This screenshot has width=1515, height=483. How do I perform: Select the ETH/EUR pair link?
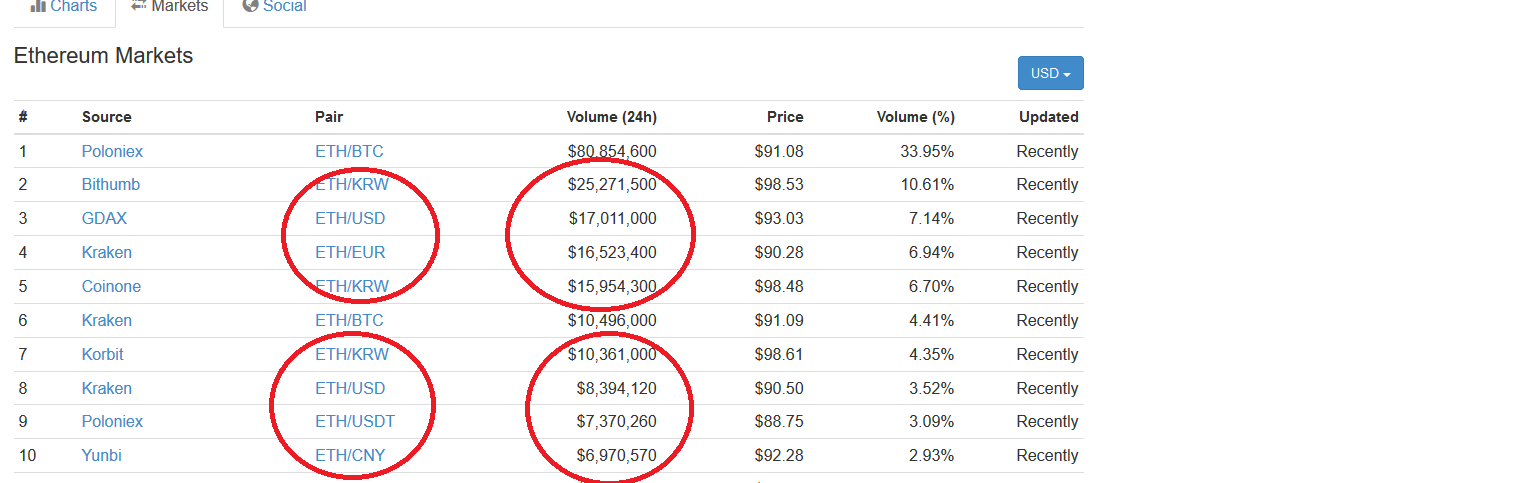click(x=350, y=253)
